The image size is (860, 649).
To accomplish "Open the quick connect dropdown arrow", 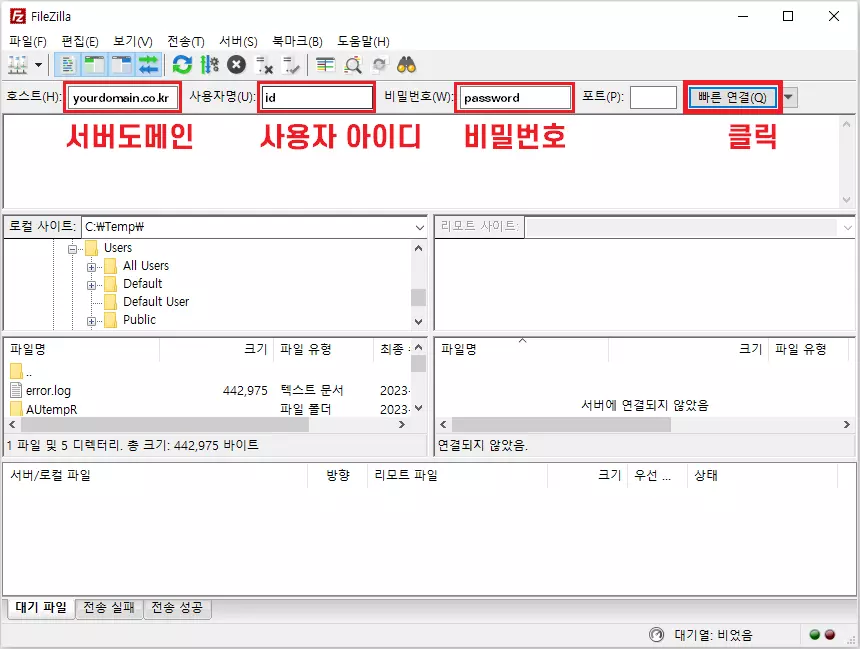I will coord(789,97).
